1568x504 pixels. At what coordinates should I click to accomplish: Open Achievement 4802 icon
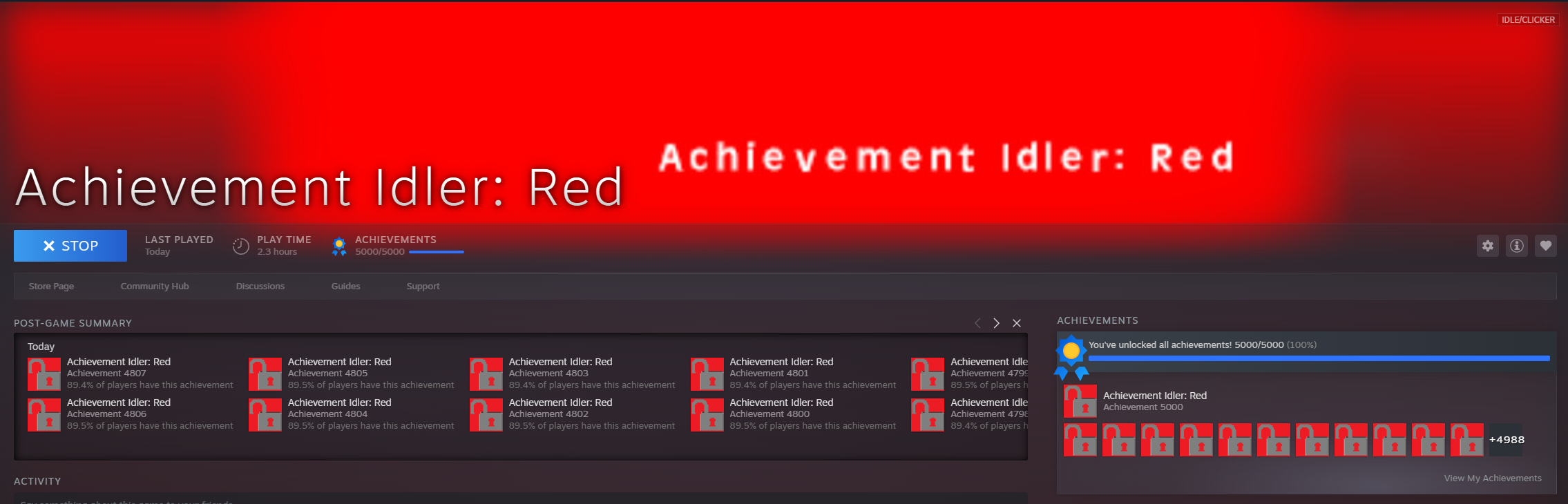(486, 415)
